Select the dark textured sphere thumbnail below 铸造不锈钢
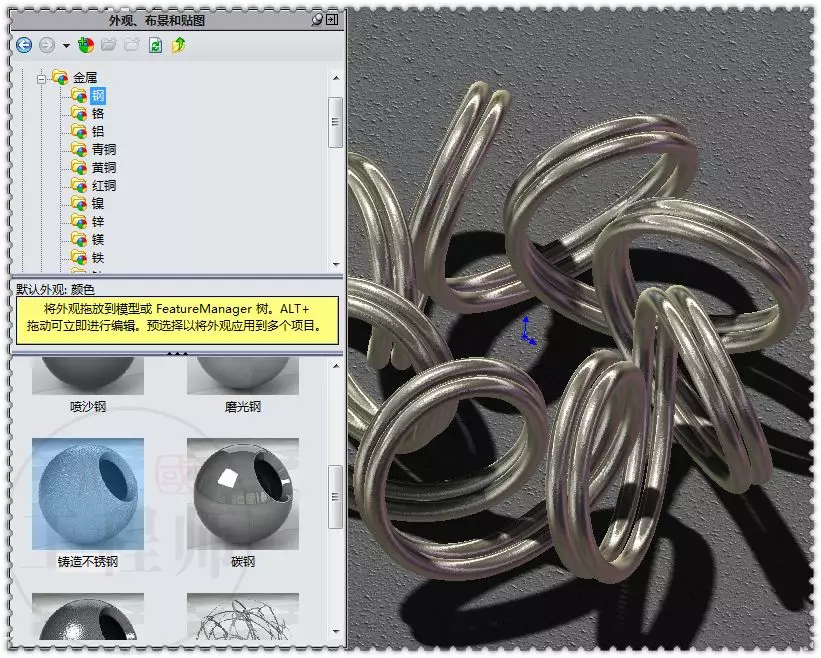Image resolution: width=821 pixels, height=658 pixels. [x=88, y=616]
